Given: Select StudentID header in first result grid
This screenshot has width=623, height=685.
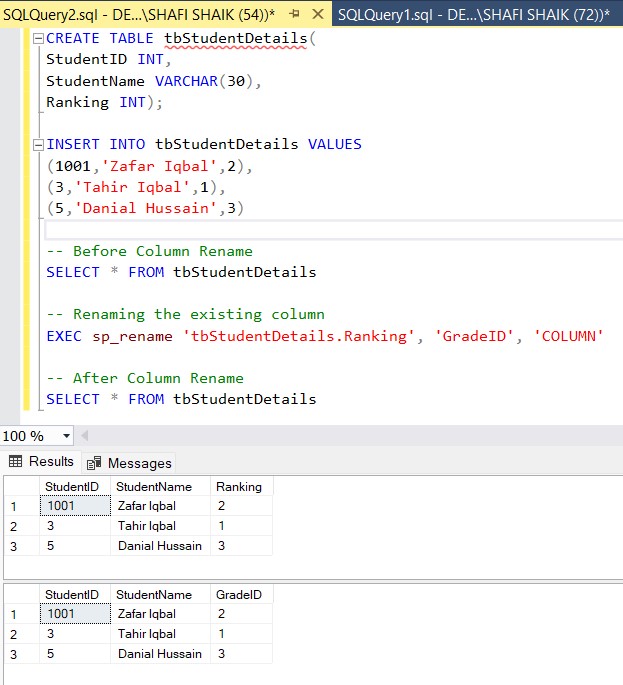Looking at the screenshot, I should pos(75,487).
